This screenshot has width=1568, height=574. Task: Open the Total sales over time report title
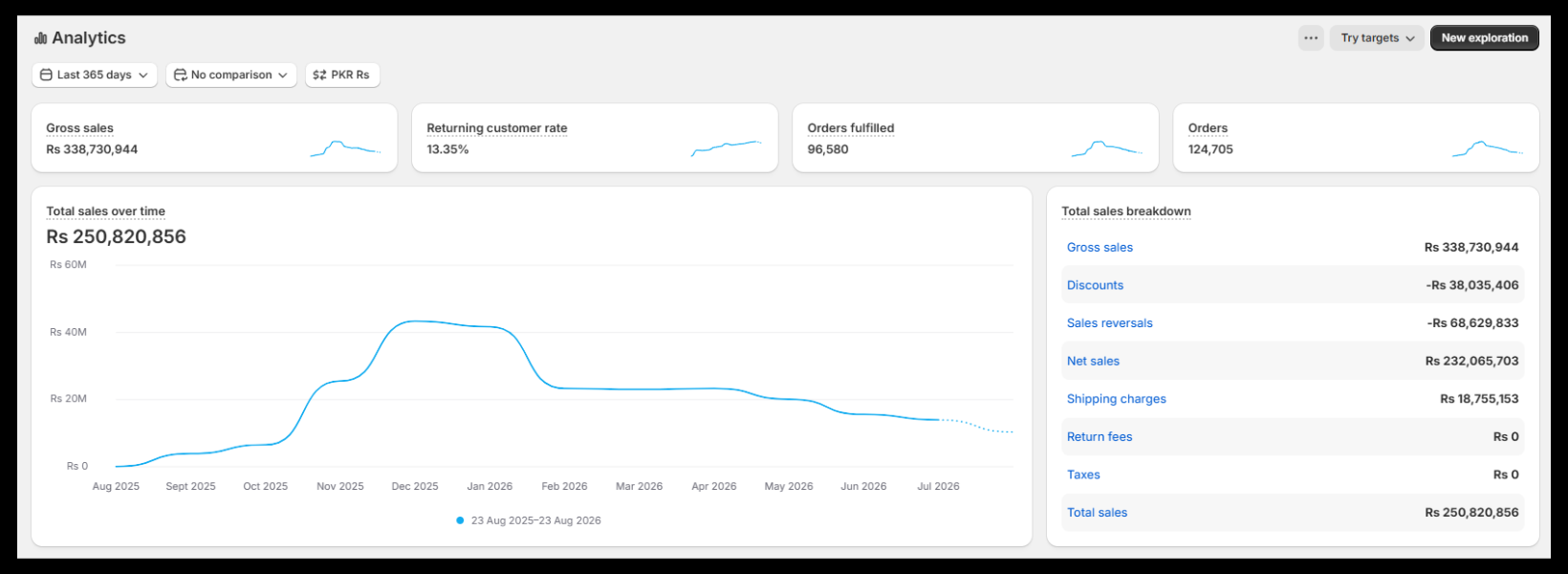[106, 211]
